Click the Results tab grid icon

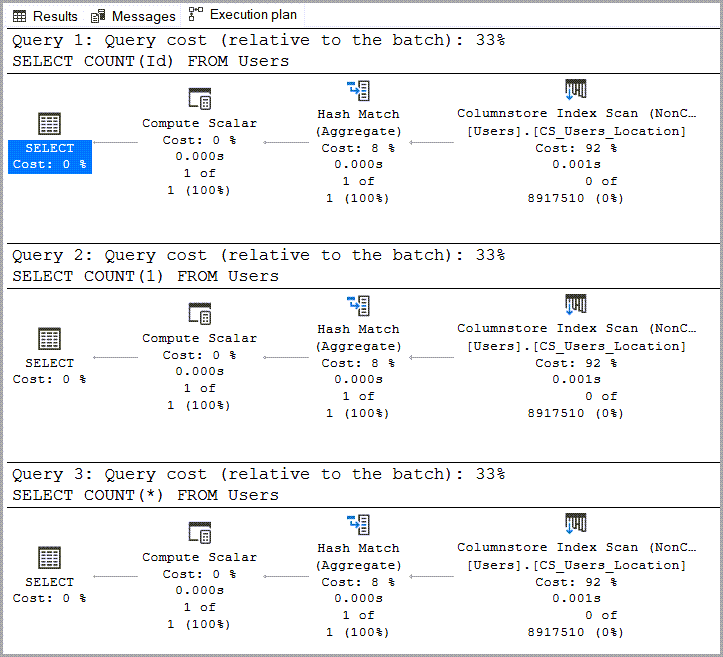point(19,17)
